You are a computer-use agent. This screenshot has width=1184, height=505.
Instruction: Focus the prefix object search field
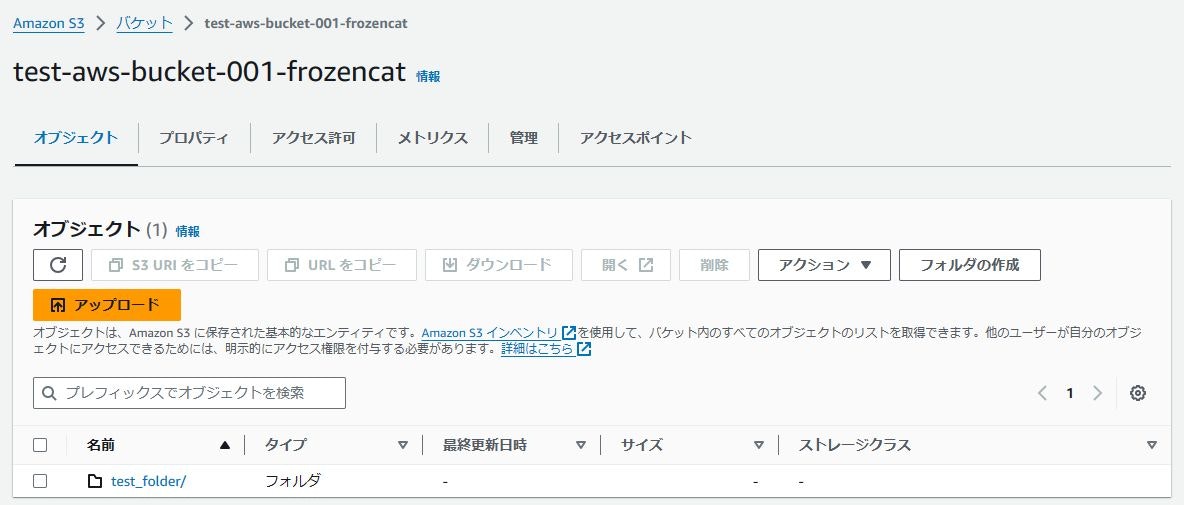point(190,393)
